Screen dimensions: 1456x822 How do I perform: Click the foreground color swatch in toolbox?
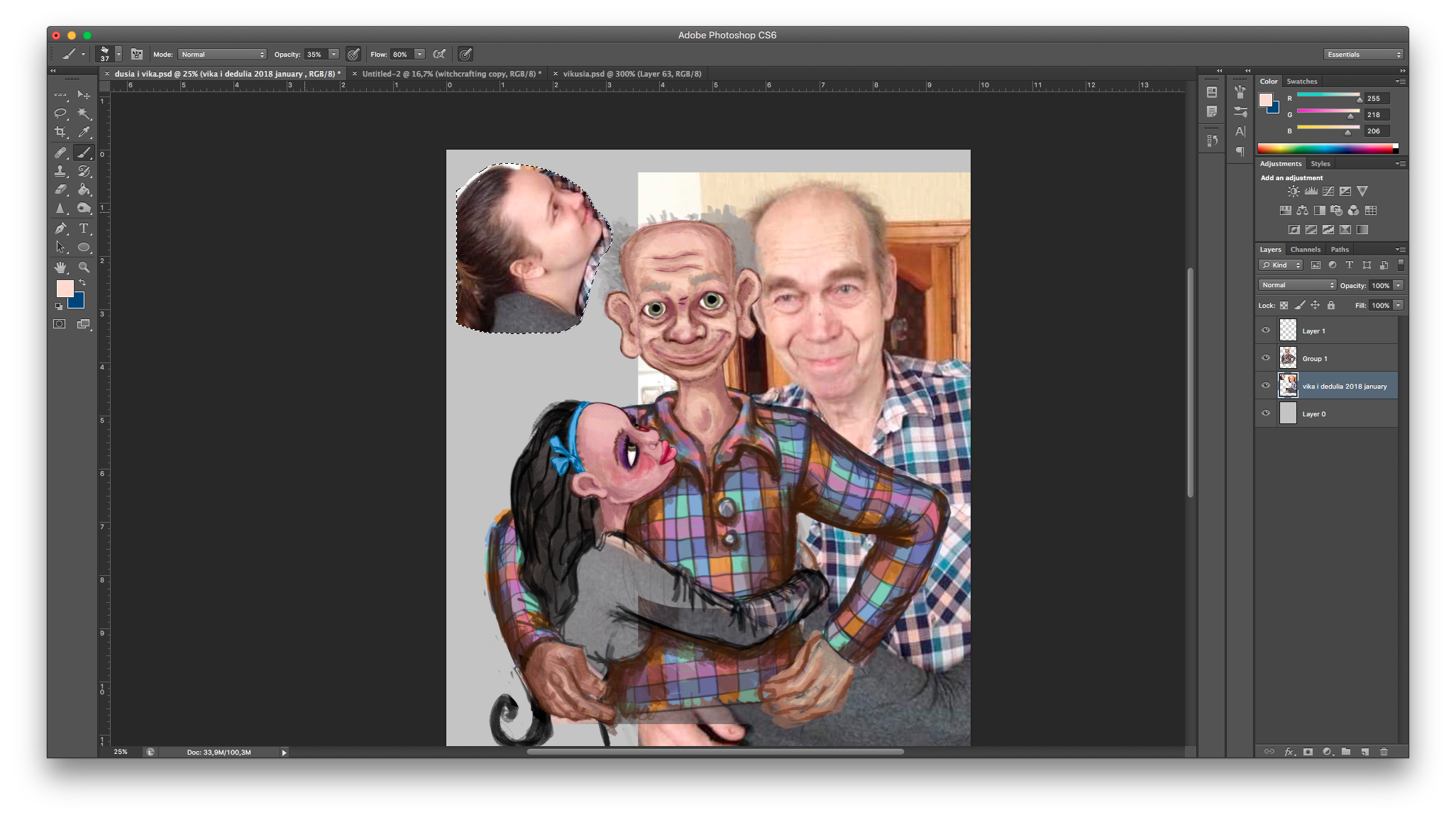[x=64, y=287]
